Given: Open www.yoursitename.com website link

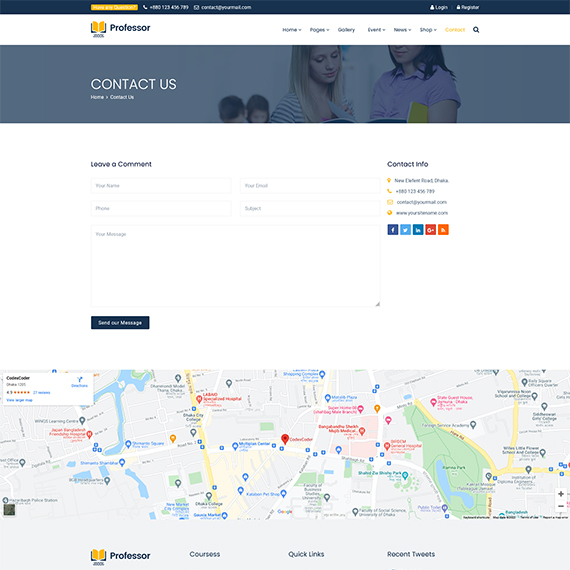Looking at the screenshot, I should tap(422, 213).
